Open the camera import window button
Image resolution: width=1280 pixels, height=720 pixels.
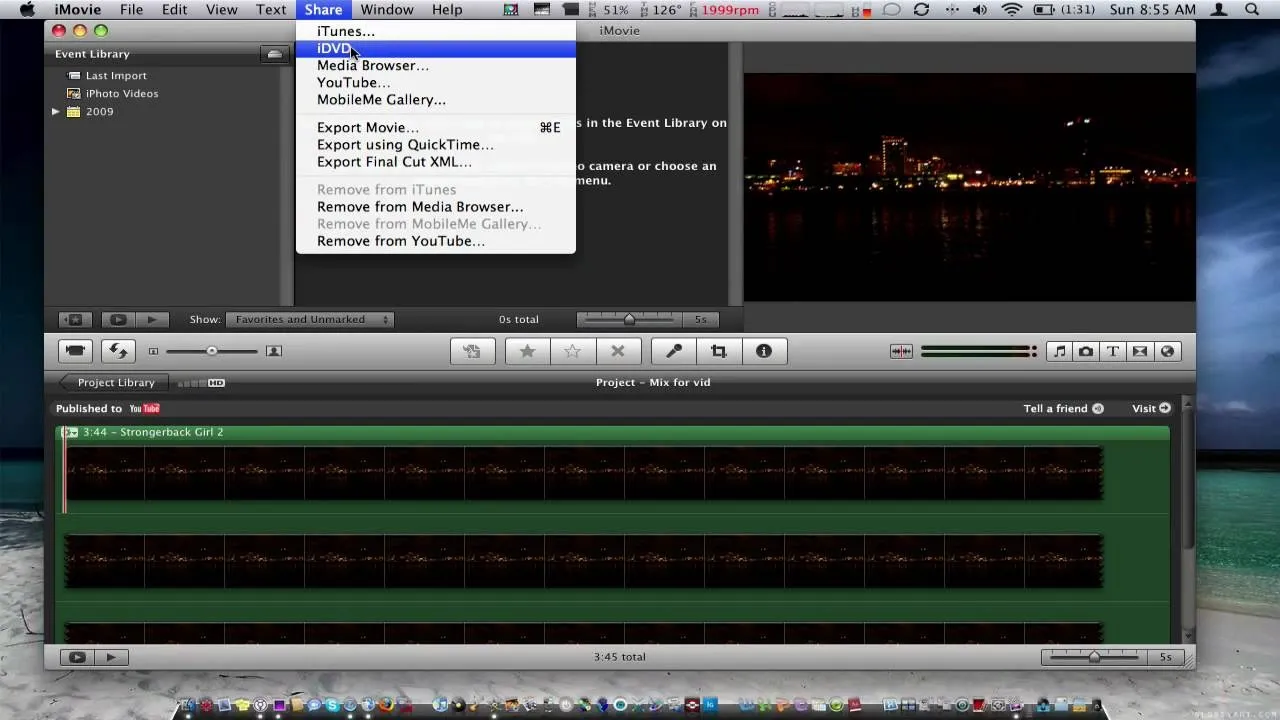pos(75,351)
